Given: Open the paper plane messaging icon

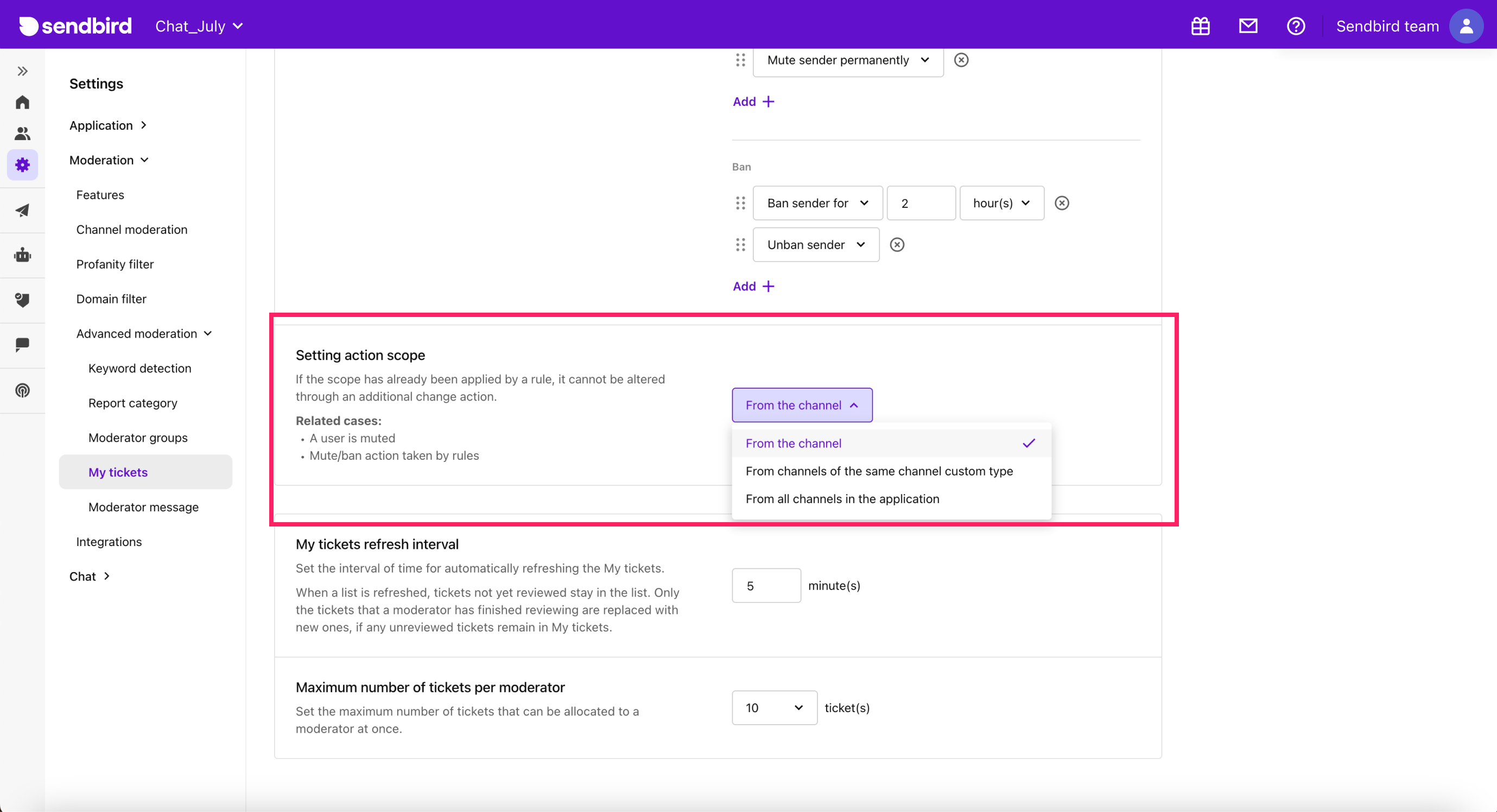Looking at the screenshot, I should pos(22,210).
